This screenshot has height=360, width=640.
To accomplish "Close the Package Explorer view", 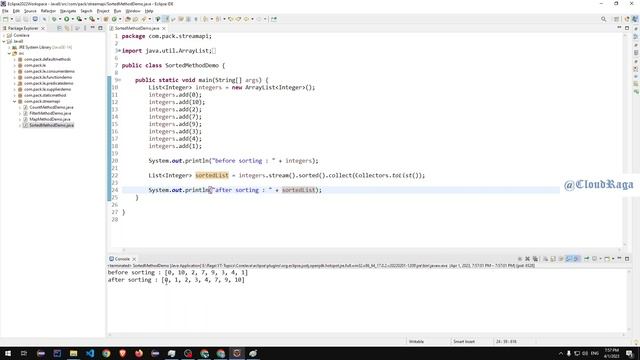I will (43, 28).
